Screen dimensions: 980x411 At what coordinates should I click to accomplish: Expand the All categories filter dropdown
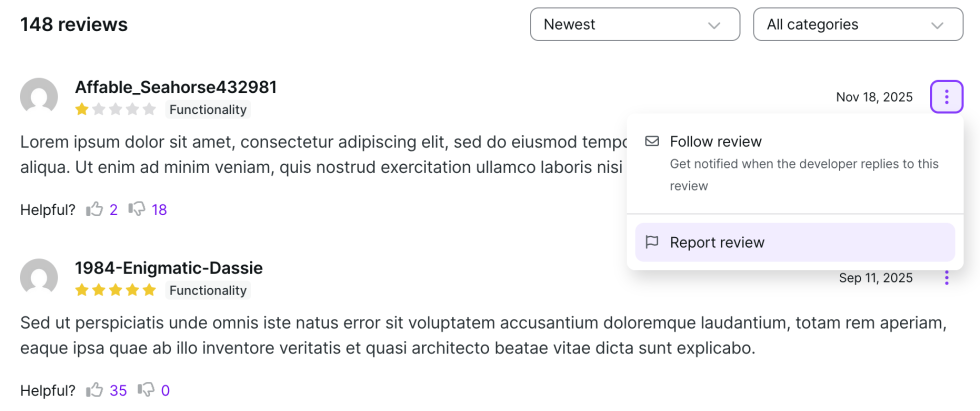click(x=857, y=24)
